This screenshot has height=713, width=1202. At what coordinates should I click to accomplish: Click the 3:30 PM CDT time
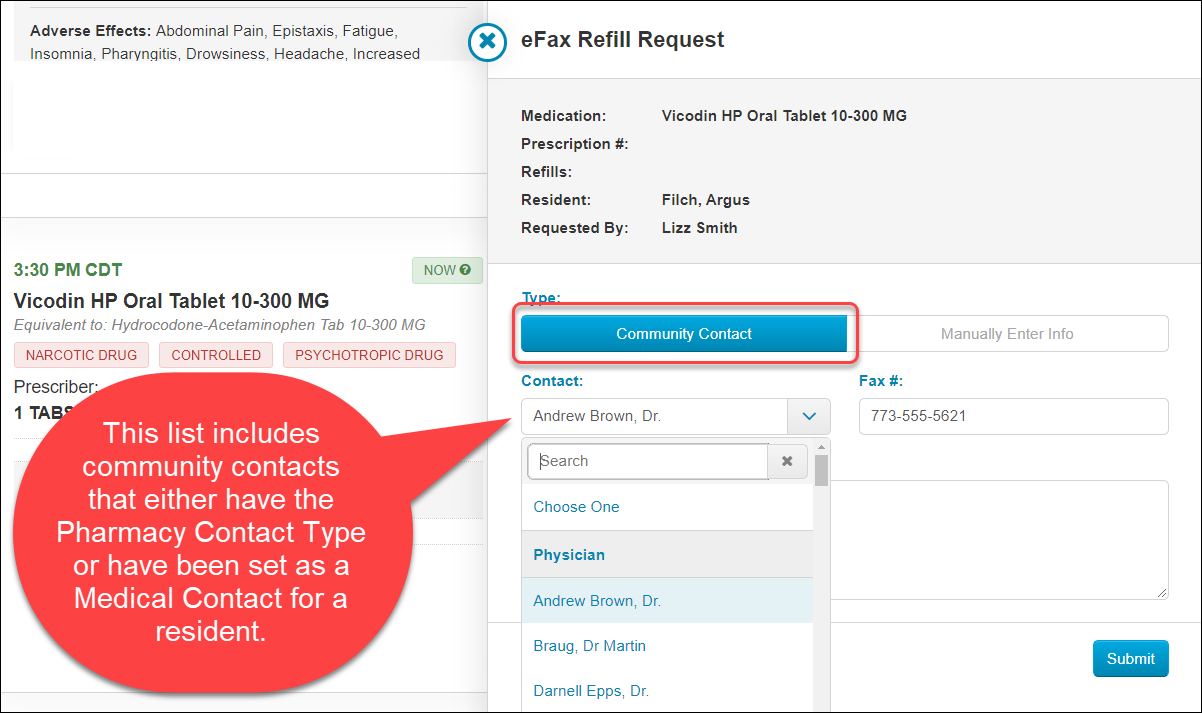[x=68, y=270]
